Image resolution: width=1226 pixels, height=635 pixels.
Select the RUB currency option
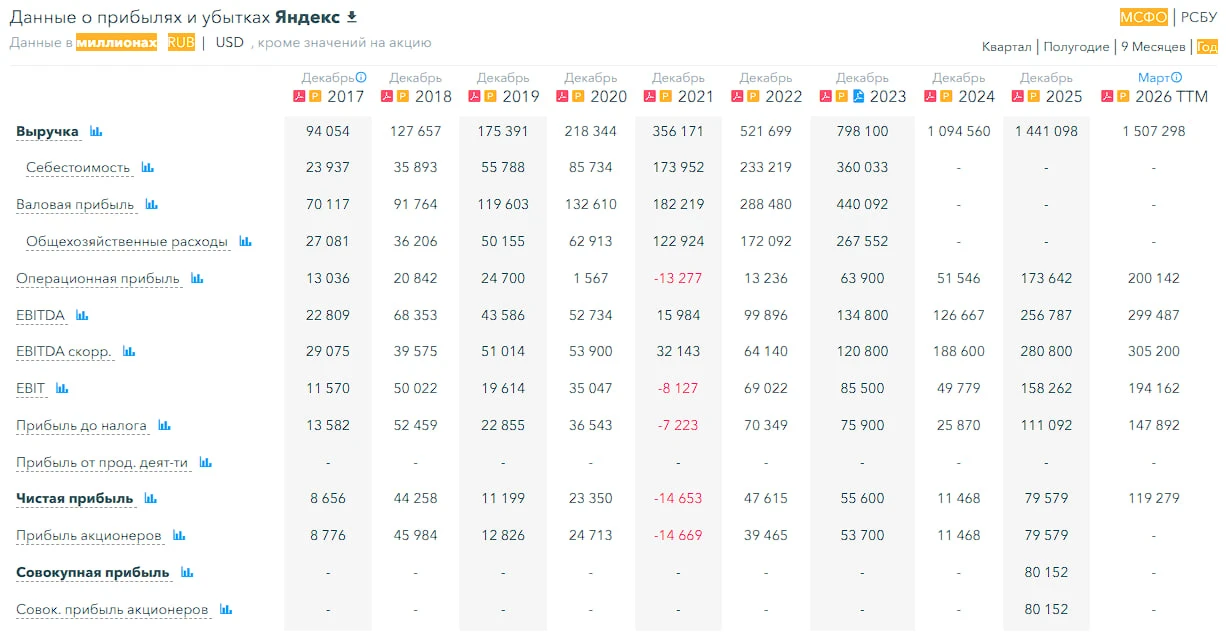[181, 42]
